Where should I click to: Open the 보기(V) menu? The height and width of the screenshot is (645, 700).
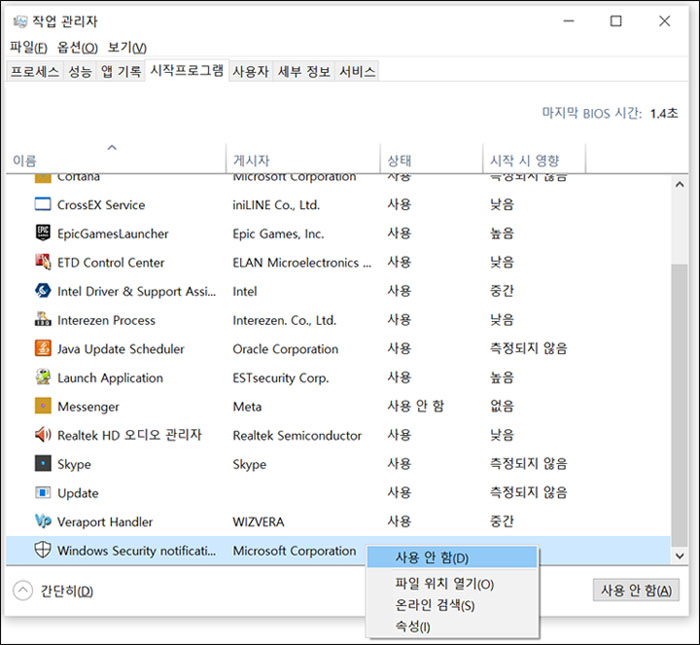[127, 47]
